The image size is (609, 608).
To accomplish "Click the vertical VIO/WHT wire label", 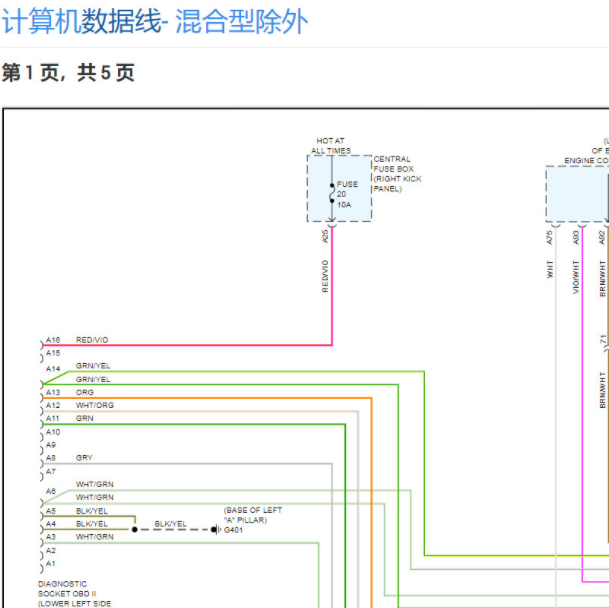I will pyautogui.click(x=576, y=277).
